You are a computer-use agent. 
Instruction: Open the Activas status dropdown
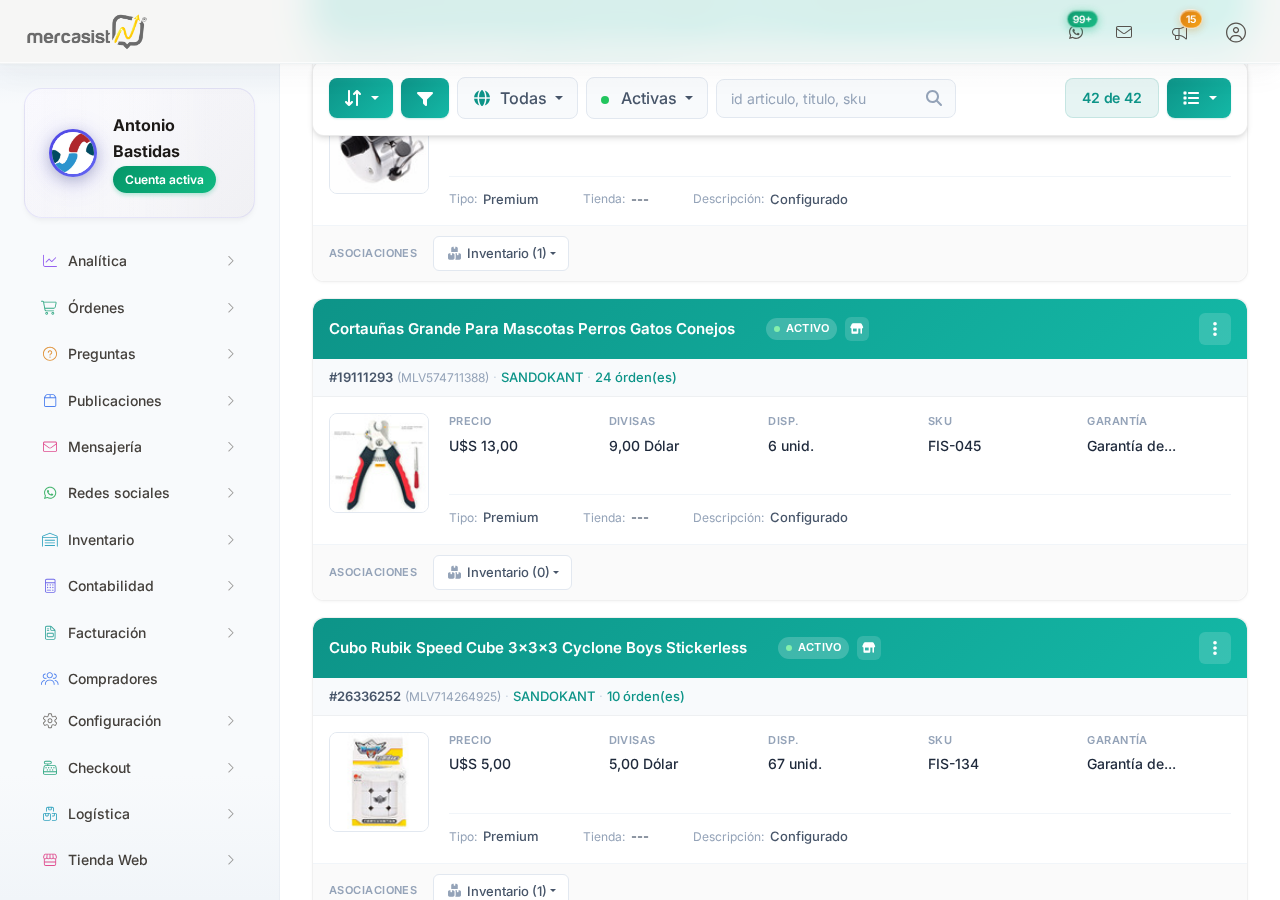click(647, 98)
